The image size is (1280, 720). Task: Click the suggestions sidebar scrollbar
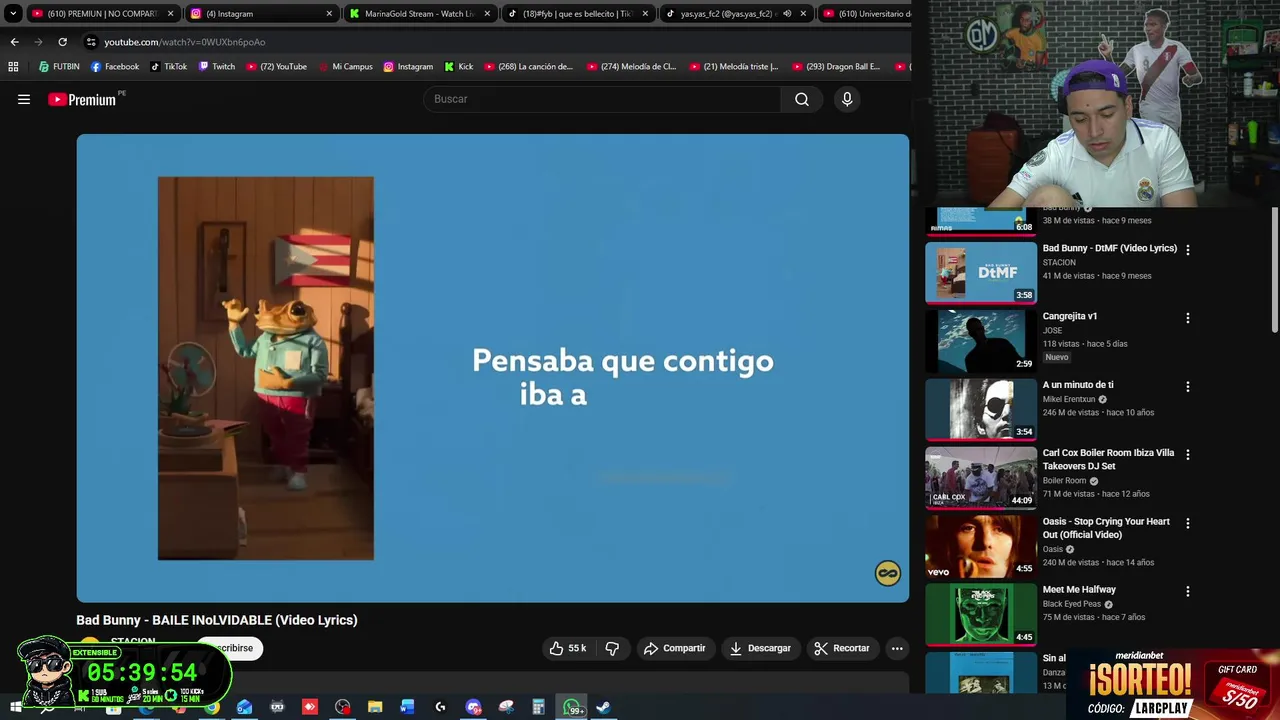pos(1274,270)
